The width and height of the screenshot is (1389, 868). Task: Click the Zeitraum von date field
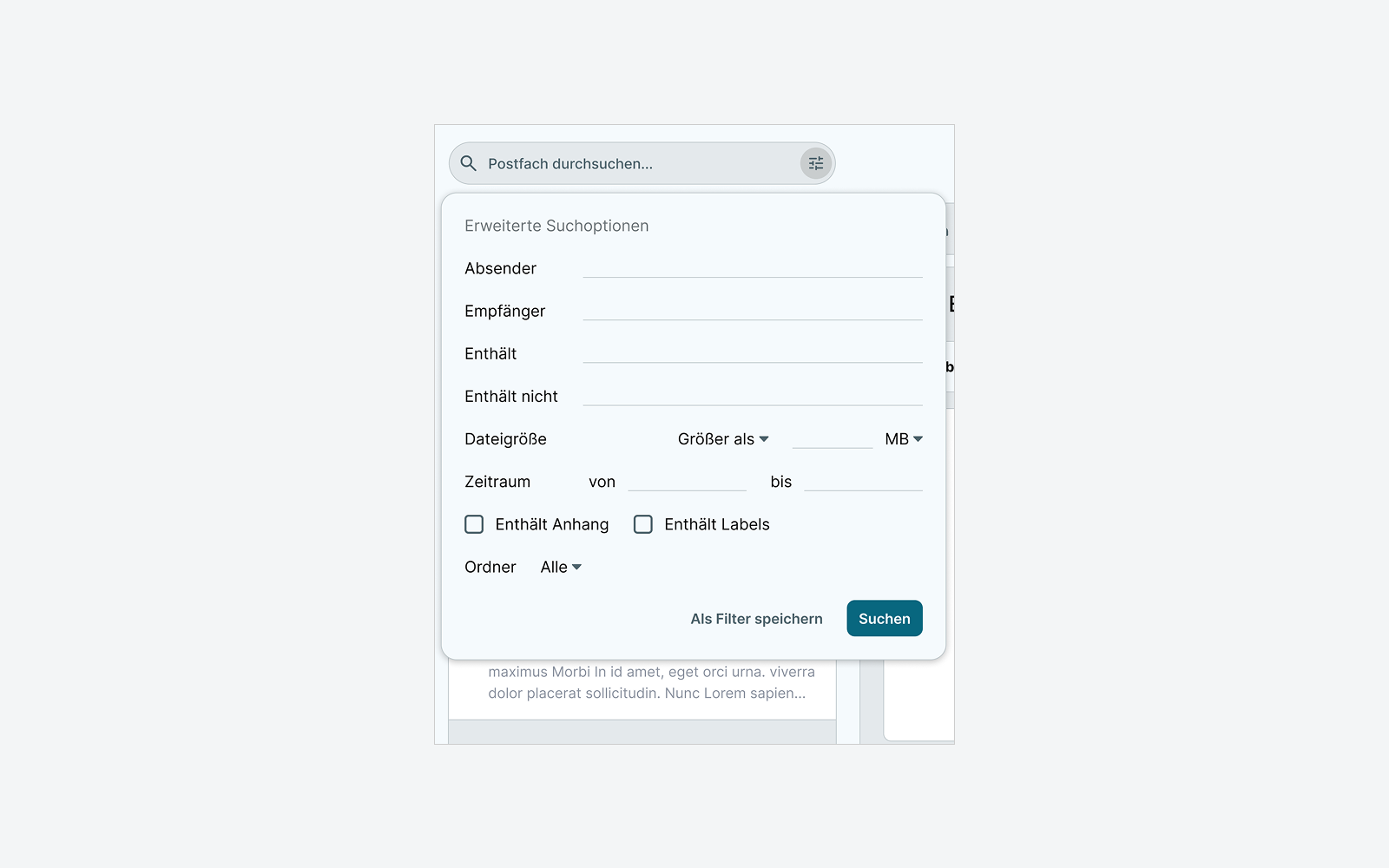[688, 481]
